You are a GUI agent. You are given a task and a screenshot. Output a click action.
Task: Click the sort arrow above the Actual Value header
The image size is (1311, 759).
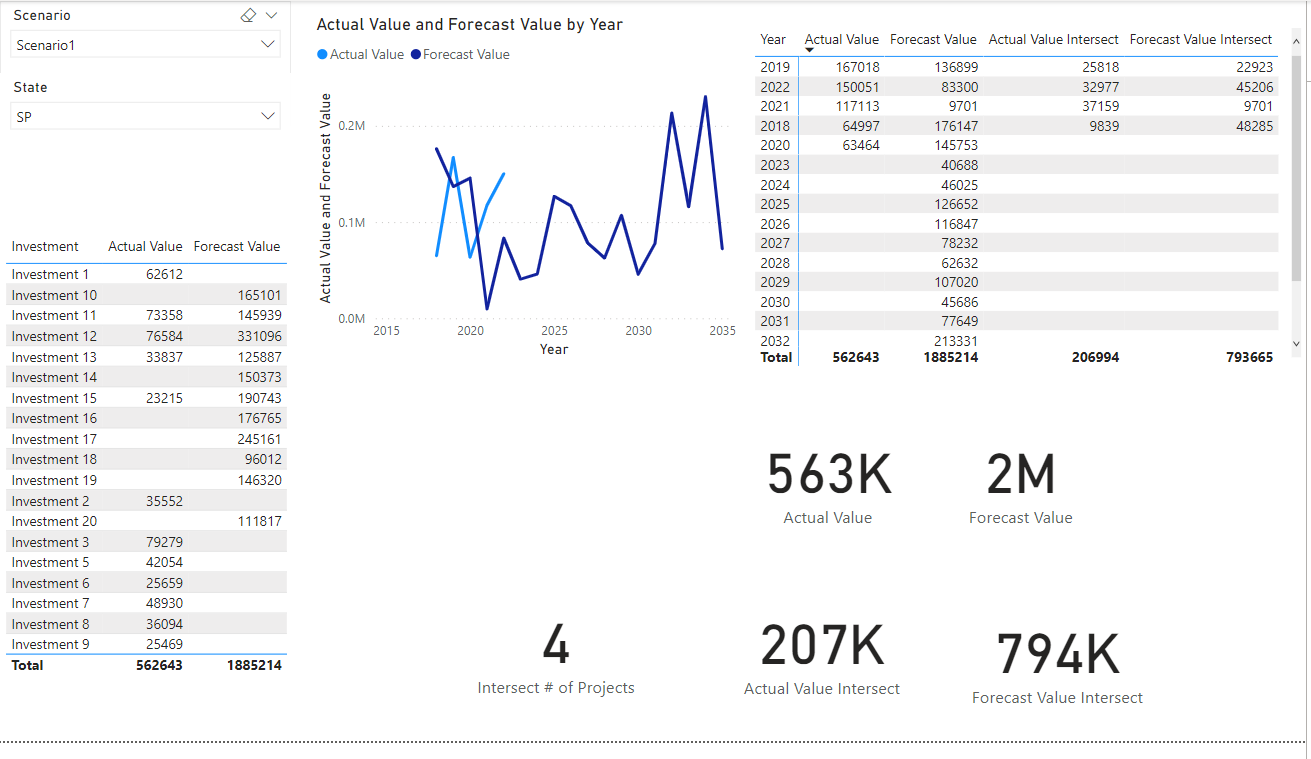[809, 49]
